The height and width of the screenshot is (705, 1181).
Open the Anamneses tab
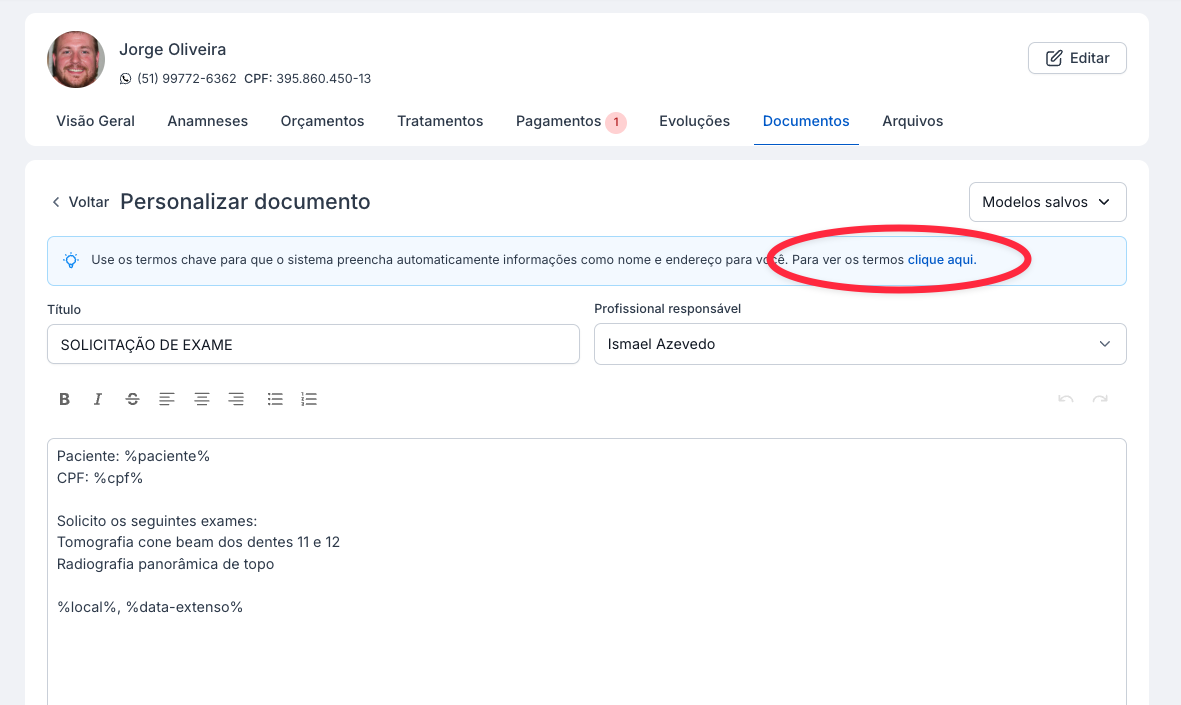click(x=208, y=121)
